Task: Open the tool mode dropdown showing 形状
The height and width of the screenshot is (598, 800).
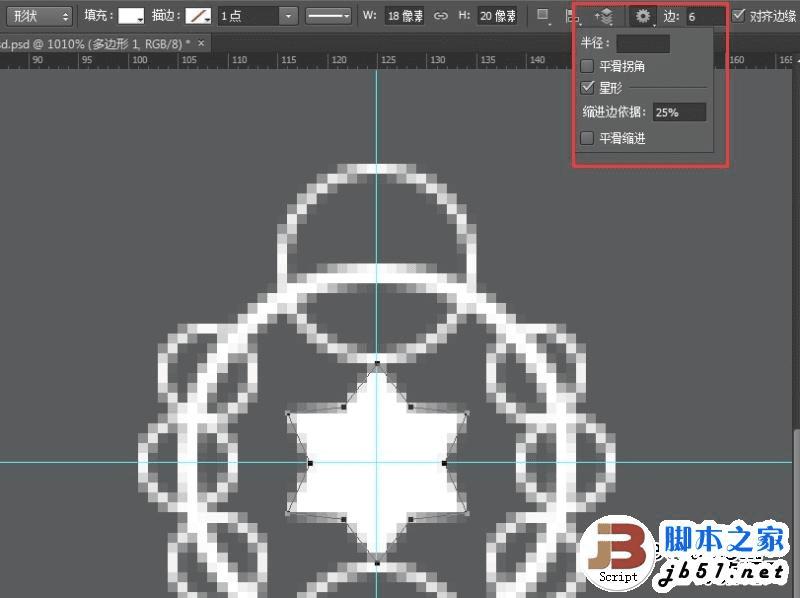Action: pyautogui.click(x=39, y=16)
